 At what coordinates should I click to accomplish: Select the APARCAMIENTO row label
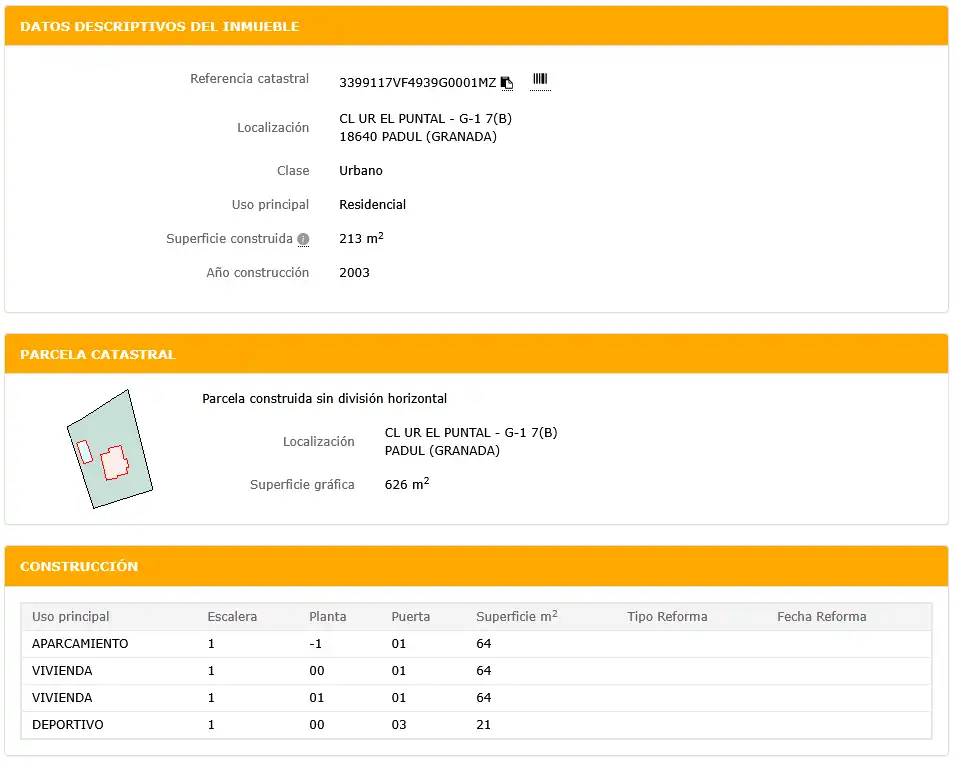80,644
